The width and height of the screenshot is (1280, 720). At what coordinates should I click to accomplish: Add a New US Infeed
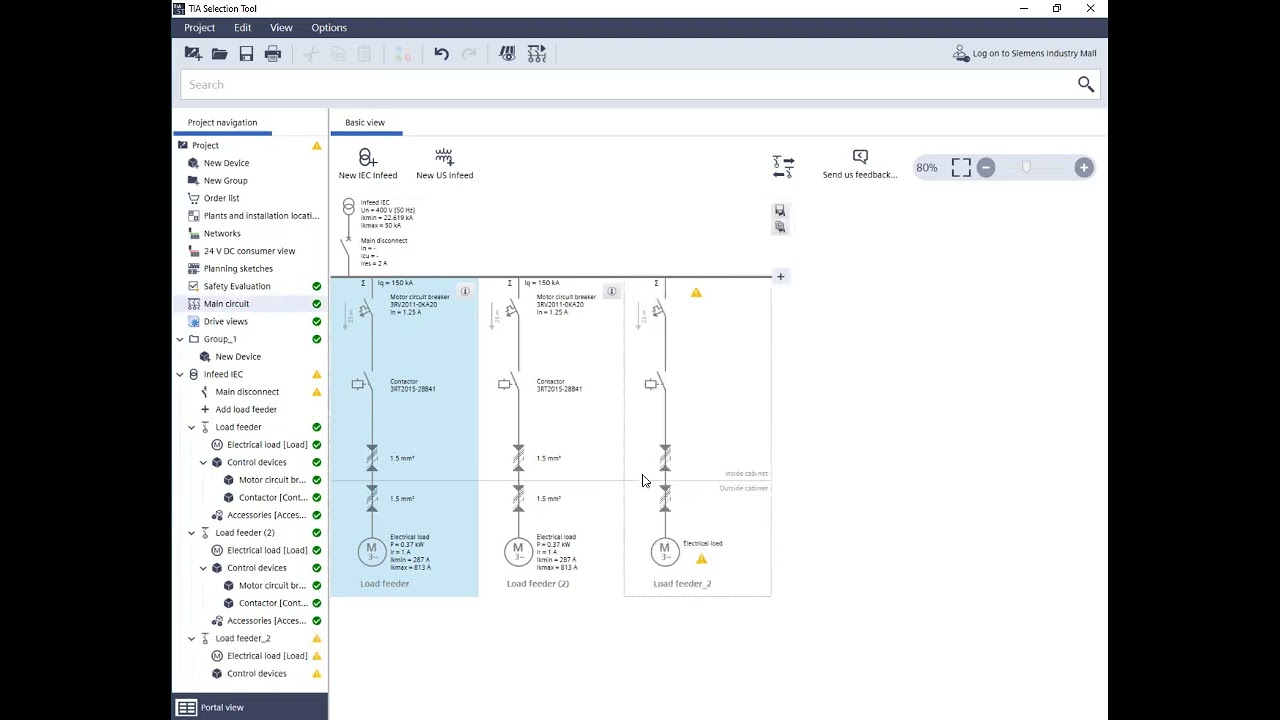coord(444,164)
